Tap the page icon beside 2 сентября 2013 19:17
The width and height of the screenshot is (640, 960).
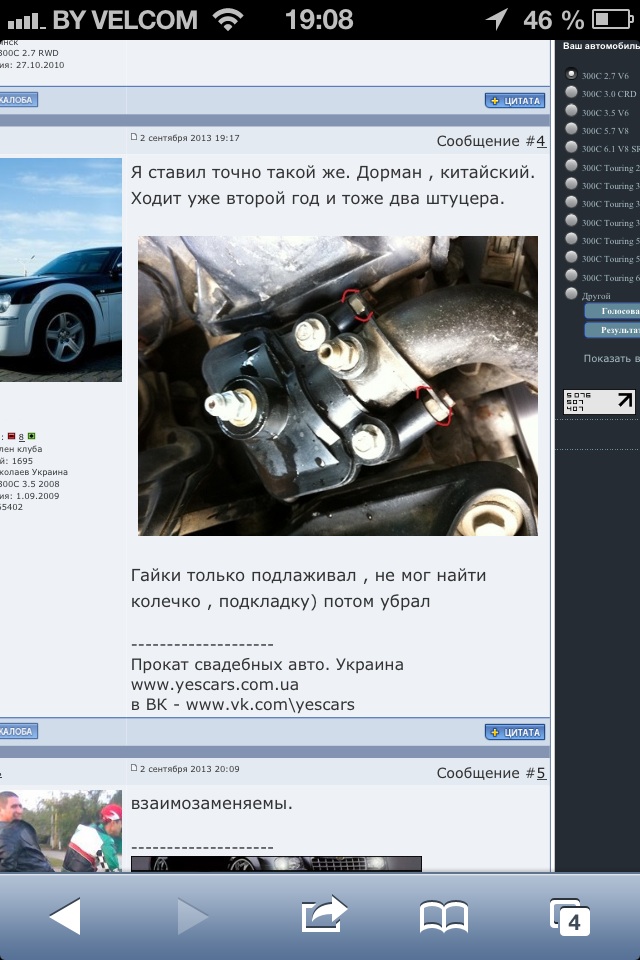click(x=134, y=137)
